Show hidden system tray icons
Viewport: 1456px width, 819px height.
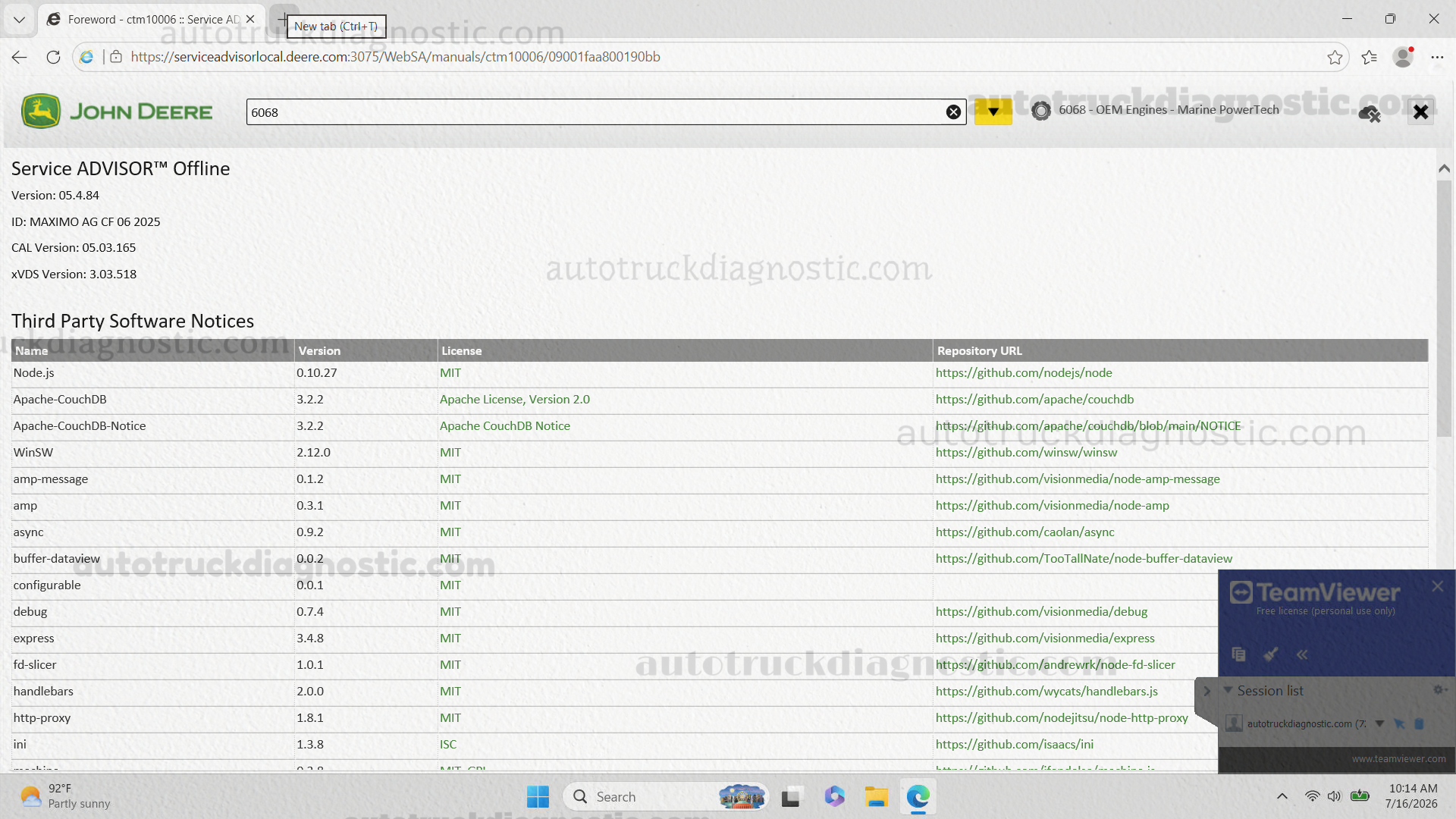click(1282, 796)
